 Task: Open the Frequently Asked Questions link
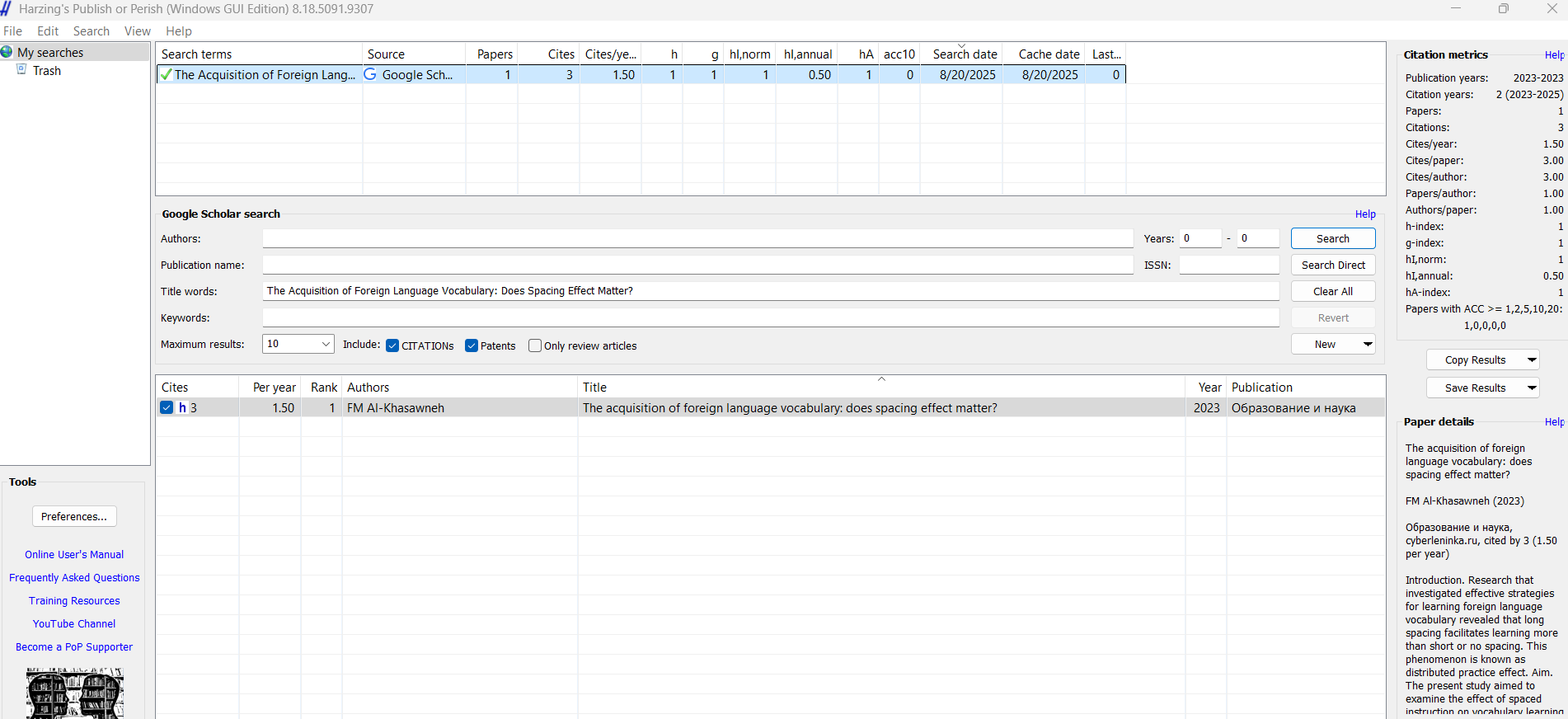pos(74,578)
